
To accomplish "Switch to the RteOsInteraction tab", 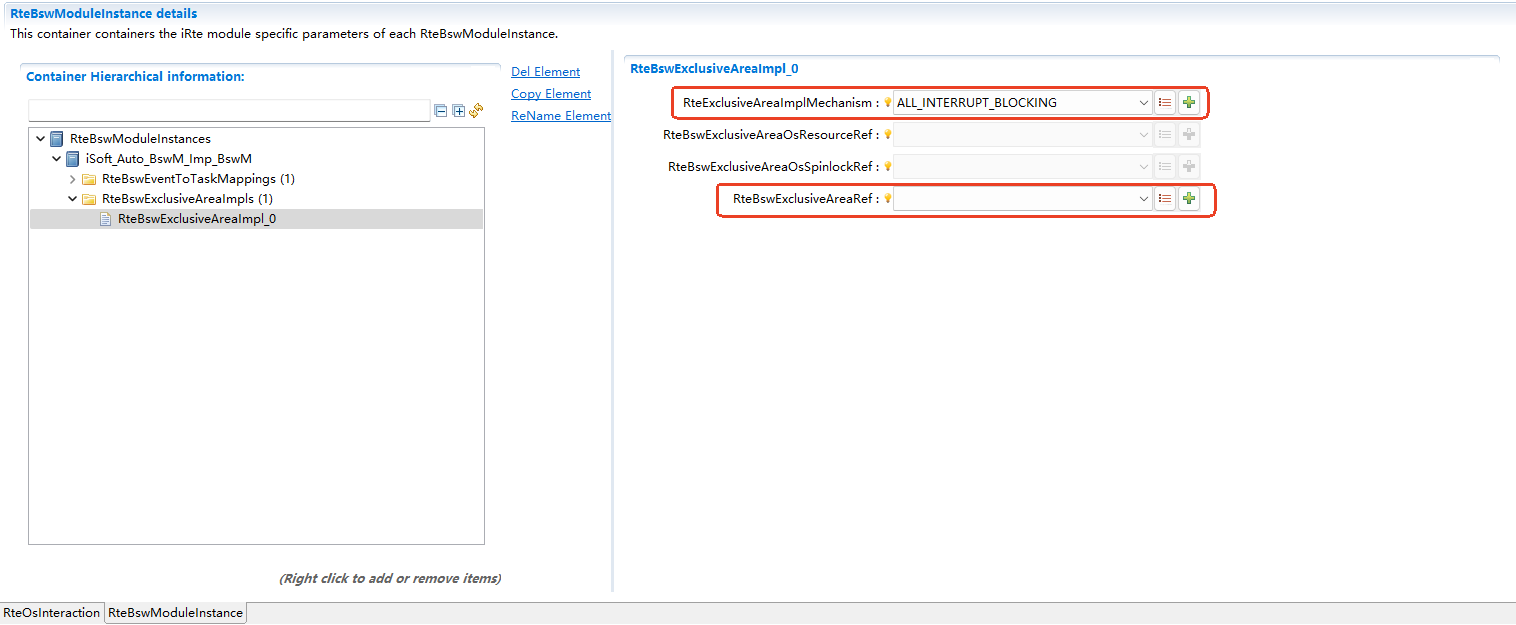I will click(52, 613).
